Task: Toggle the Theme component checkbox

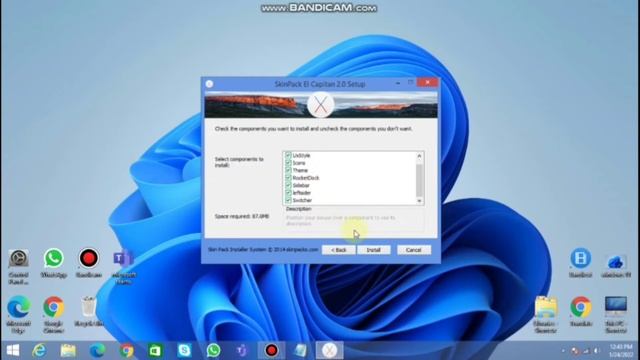Action: tap(288, 170)
